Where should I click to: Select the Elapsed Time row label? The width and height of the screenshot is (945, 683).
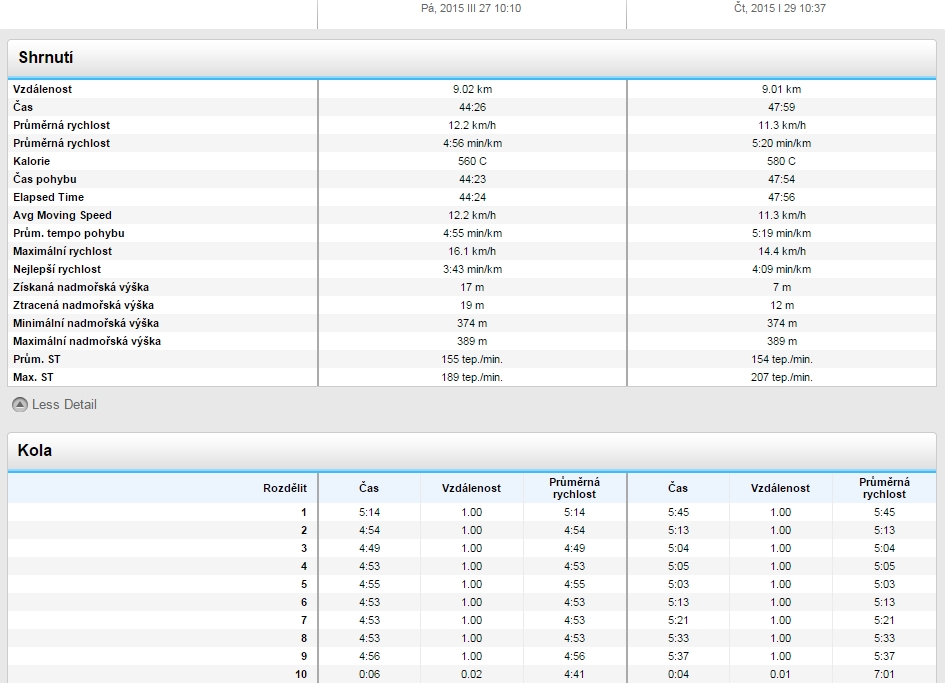click(49, 197)
